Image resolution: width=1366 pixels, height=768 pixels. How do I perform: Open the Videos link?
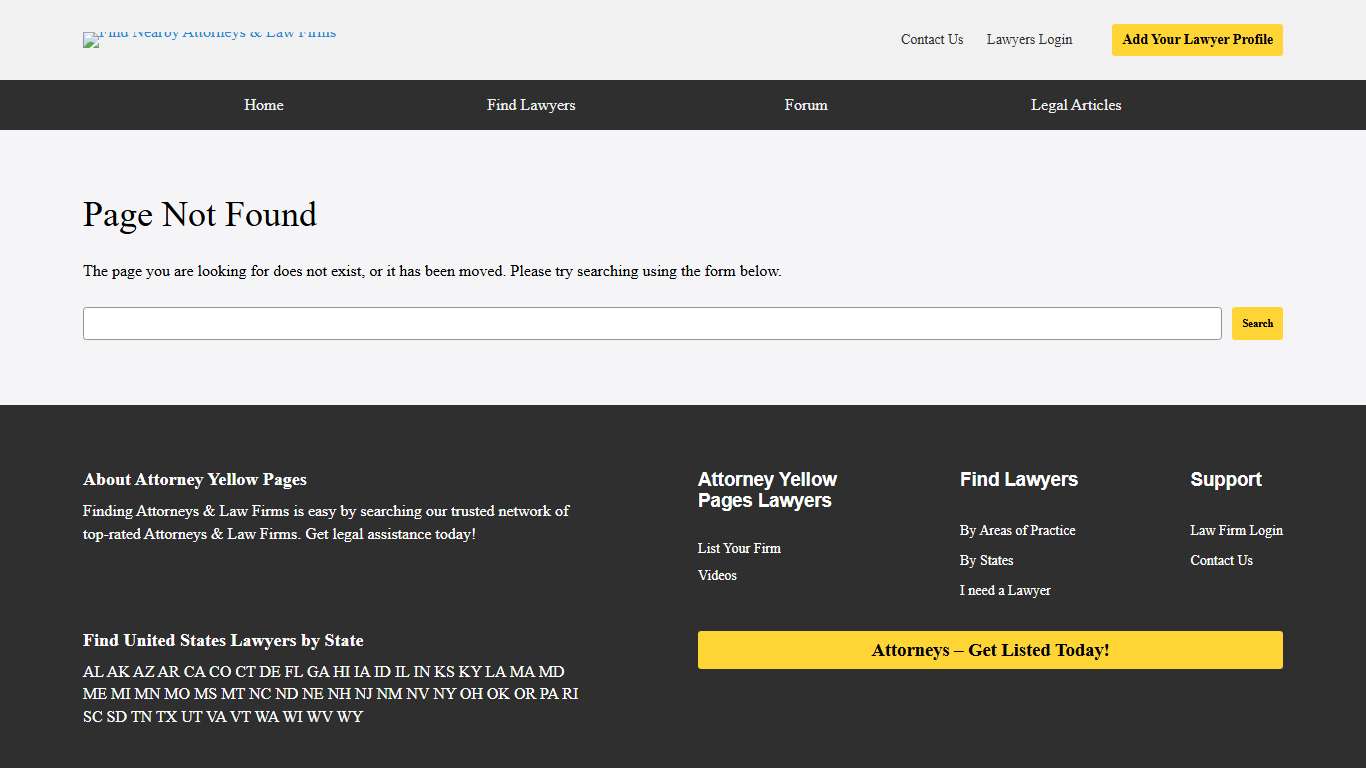tap(717, 575)
